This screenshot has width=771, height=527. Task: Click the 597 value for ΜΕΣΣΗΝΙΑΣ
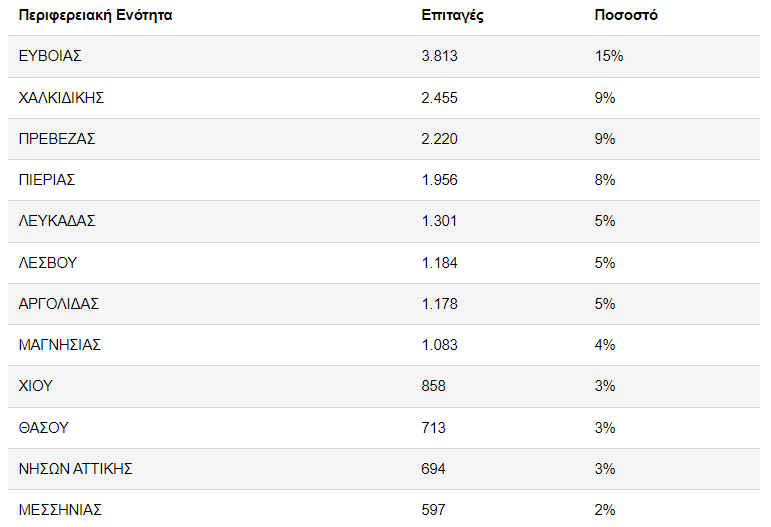pos(434,510)
